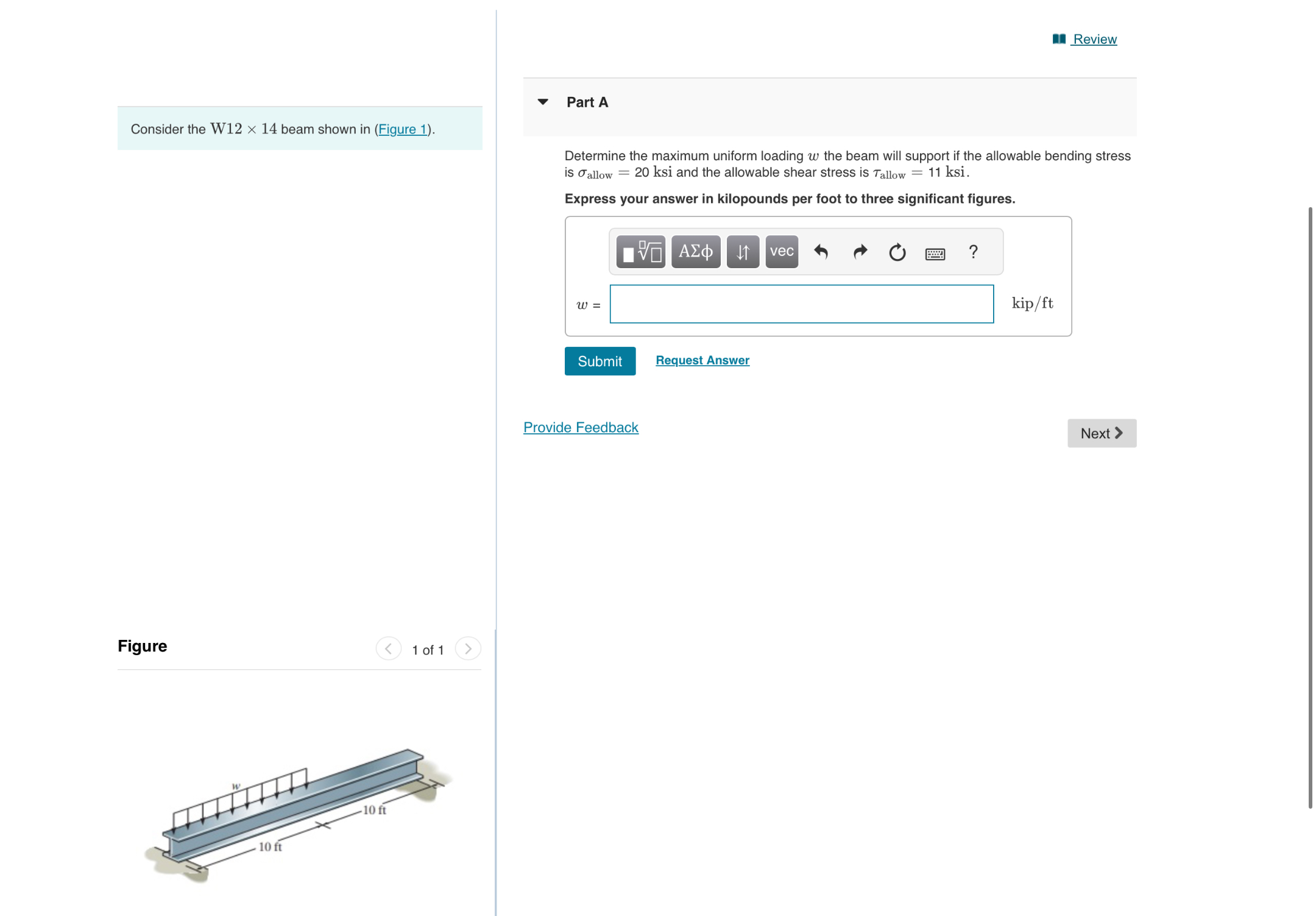Go to previous figure with left chevron
1316x916 pixels.
[388, 649]
